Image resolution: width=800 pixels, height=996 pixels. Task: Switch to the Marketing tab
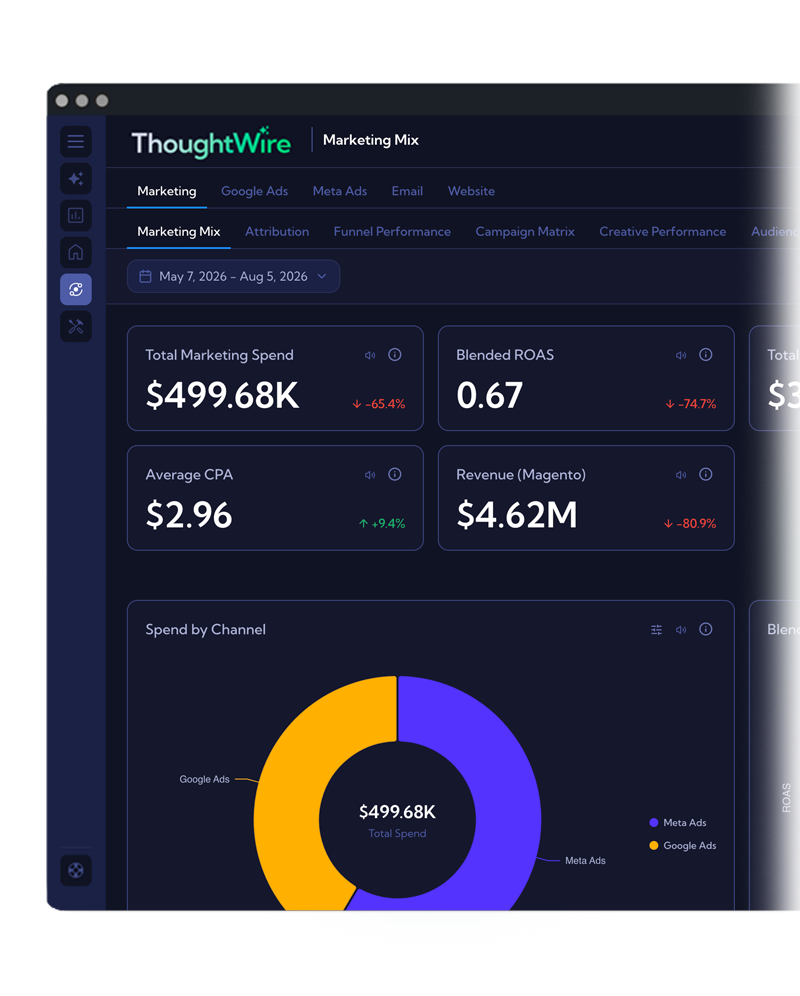click(x=166, y=191)
